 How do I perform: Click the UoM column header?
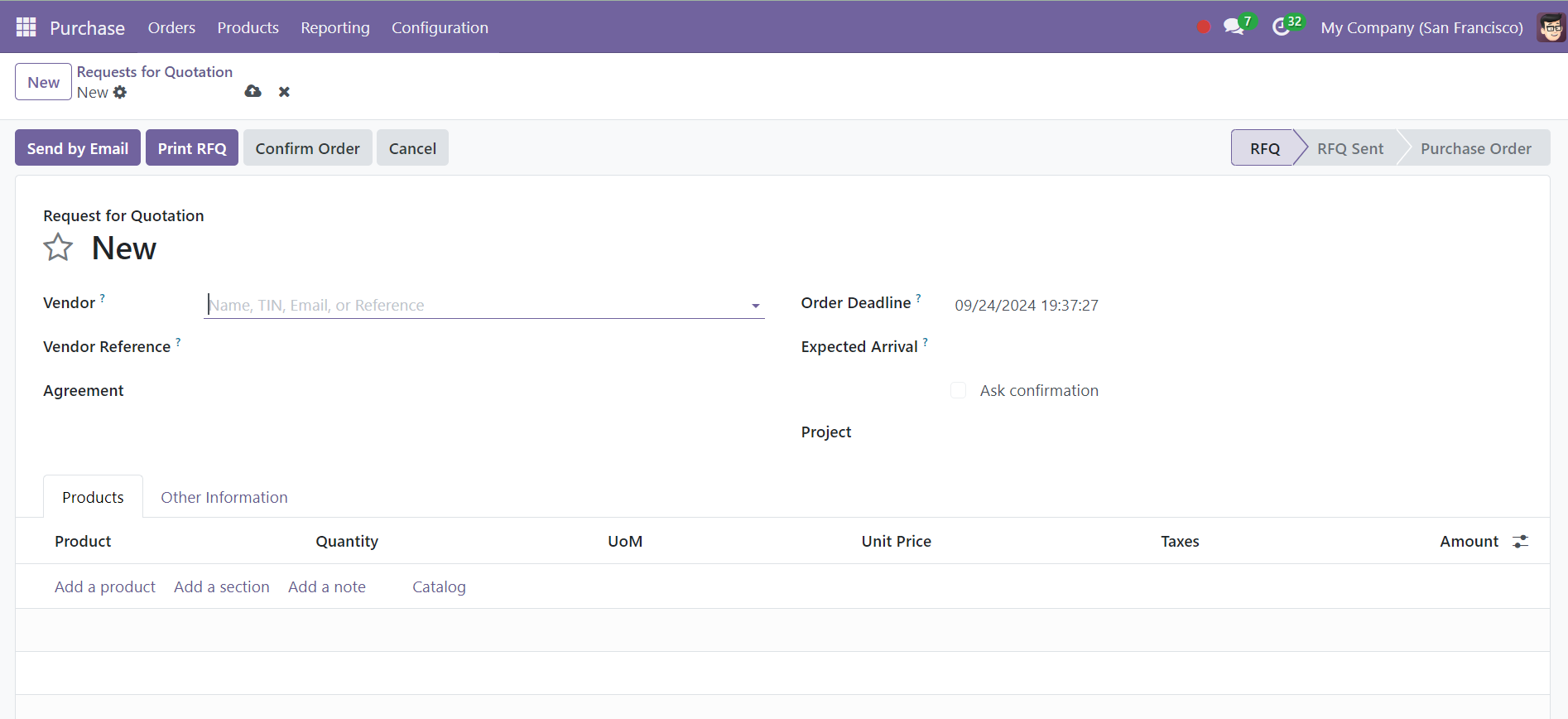(625, 541)
